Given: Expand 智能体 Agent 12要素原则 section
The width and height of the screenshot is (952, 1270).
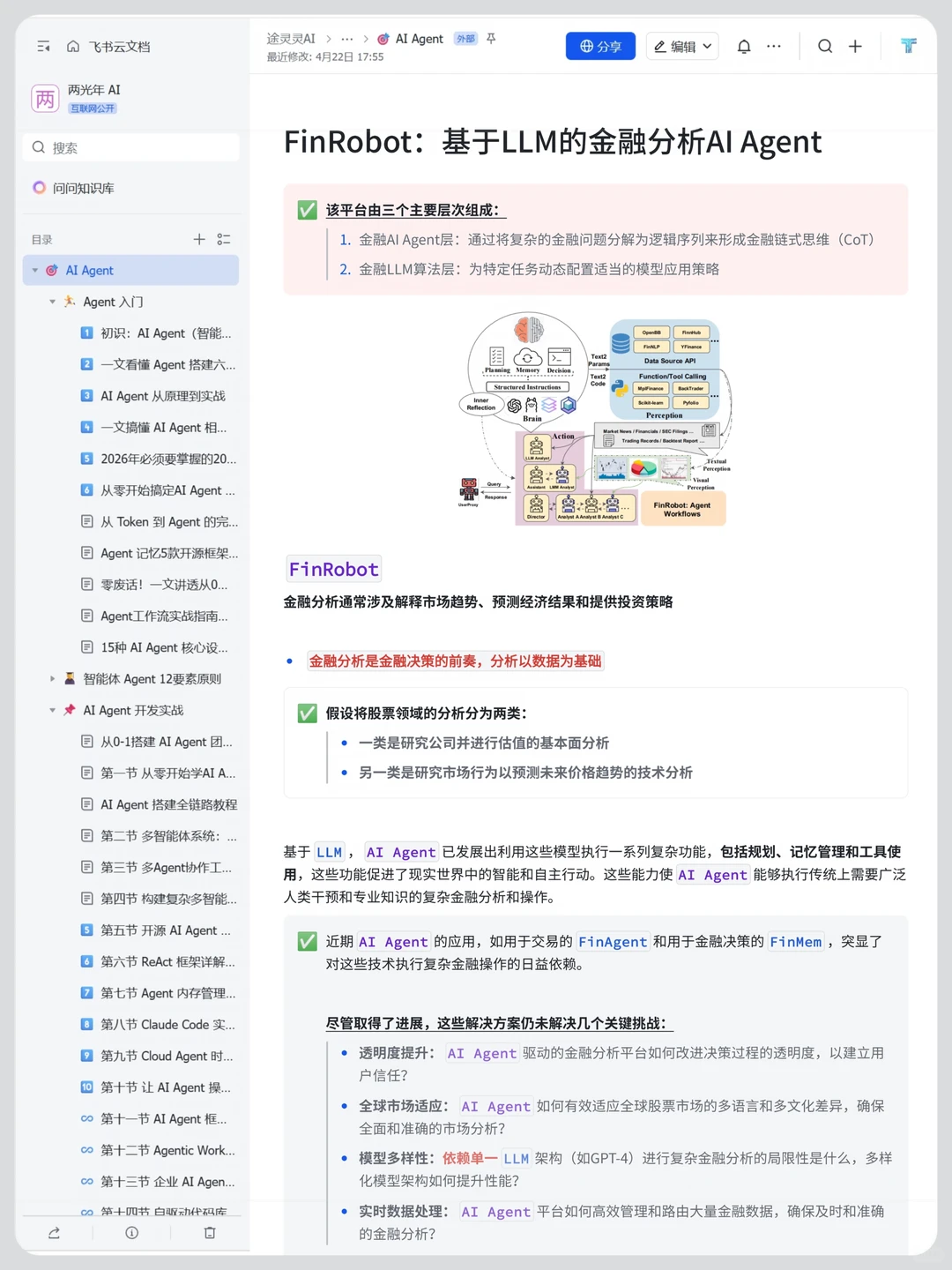Looking at the screenshot, I should 52,679.
